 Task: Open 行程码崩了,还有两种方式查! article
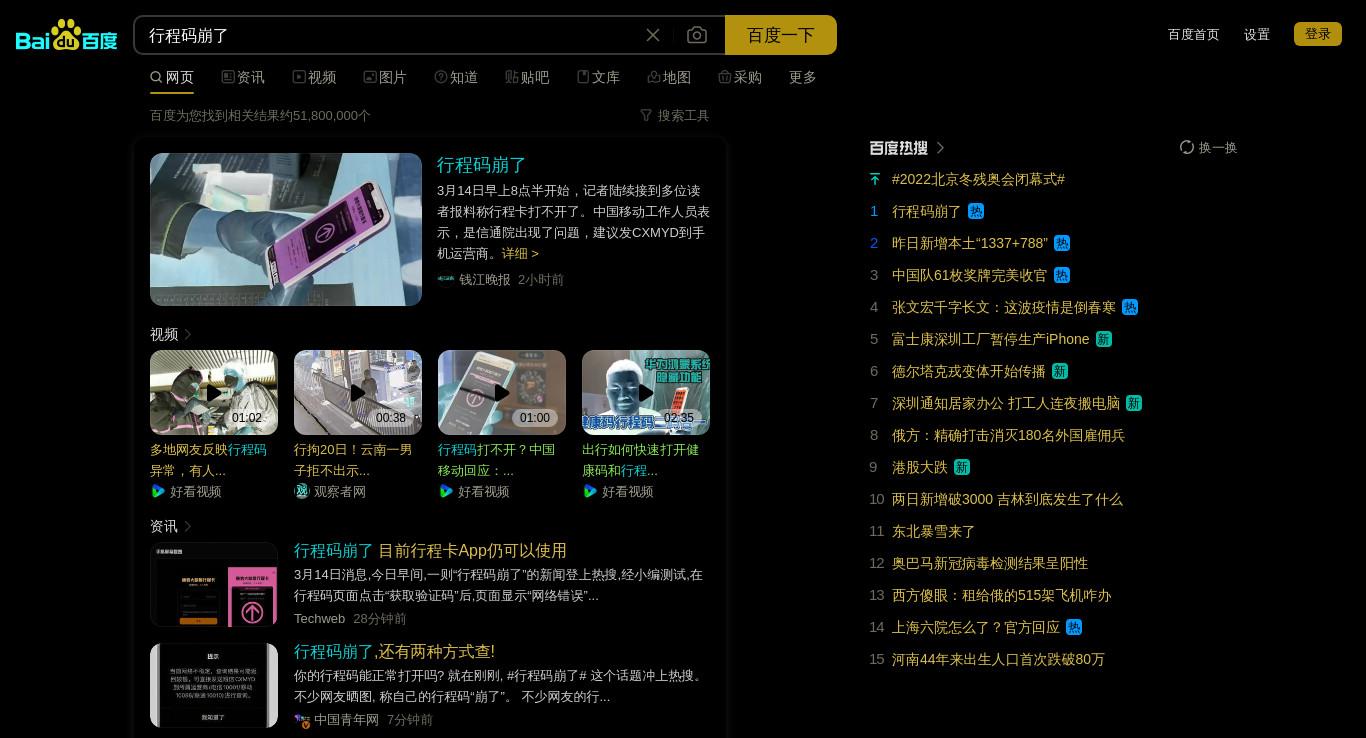[394, 651]
